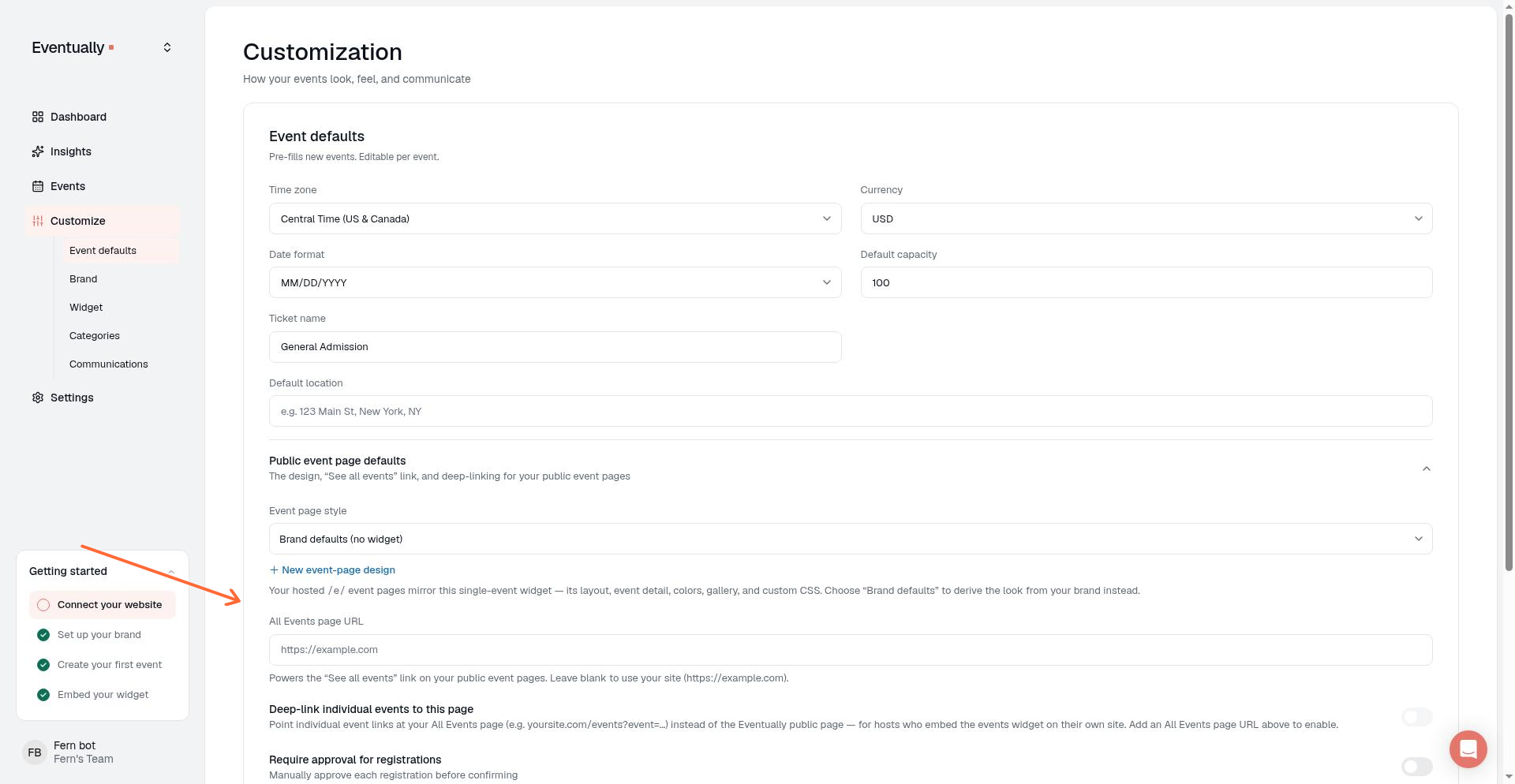1515x784 pixels.
Task: Click the Customization page title
Action: [322, 52]
